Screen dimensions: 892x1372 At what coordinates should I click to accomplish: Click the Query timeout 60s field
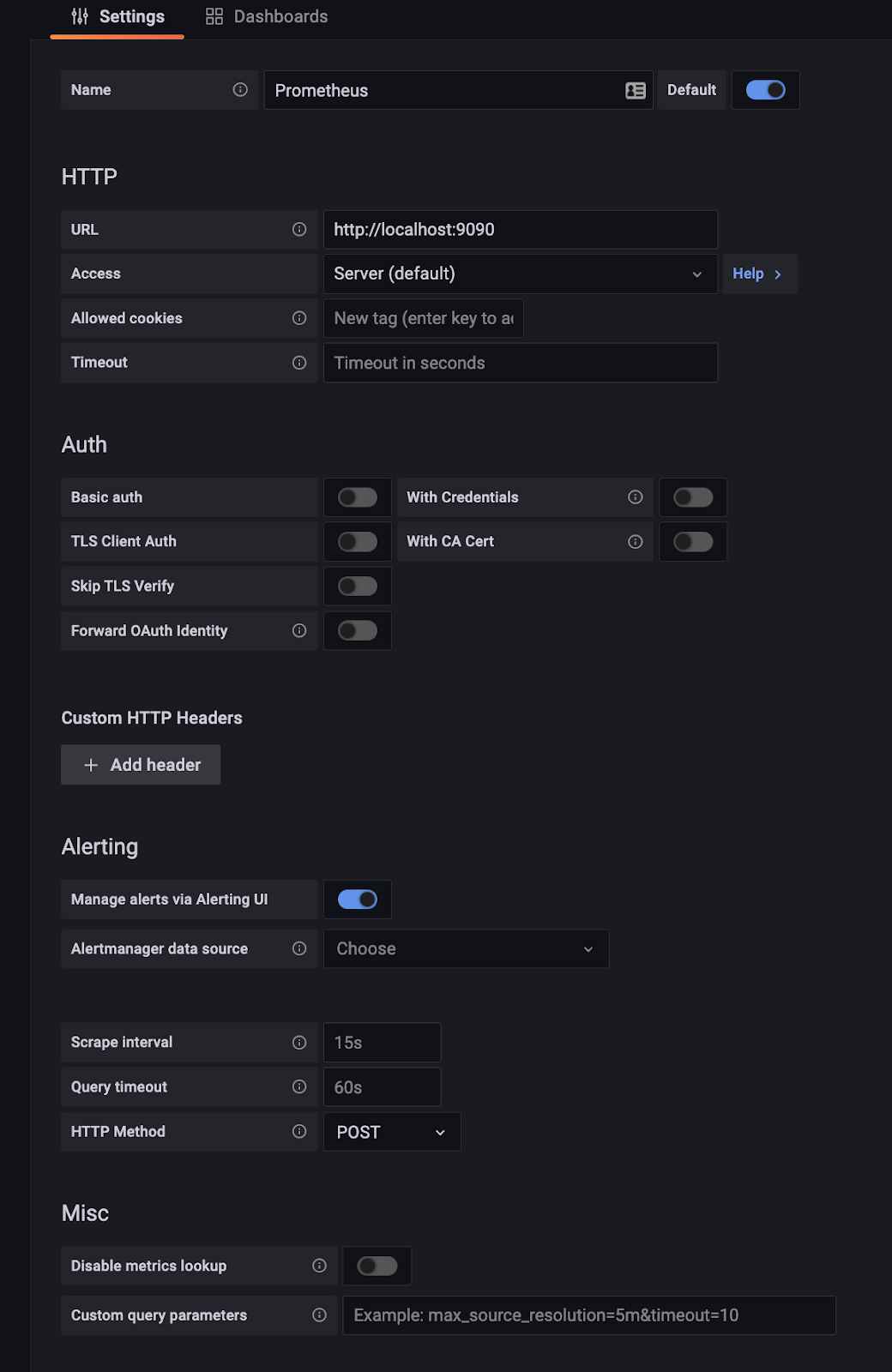[382, 1087]
